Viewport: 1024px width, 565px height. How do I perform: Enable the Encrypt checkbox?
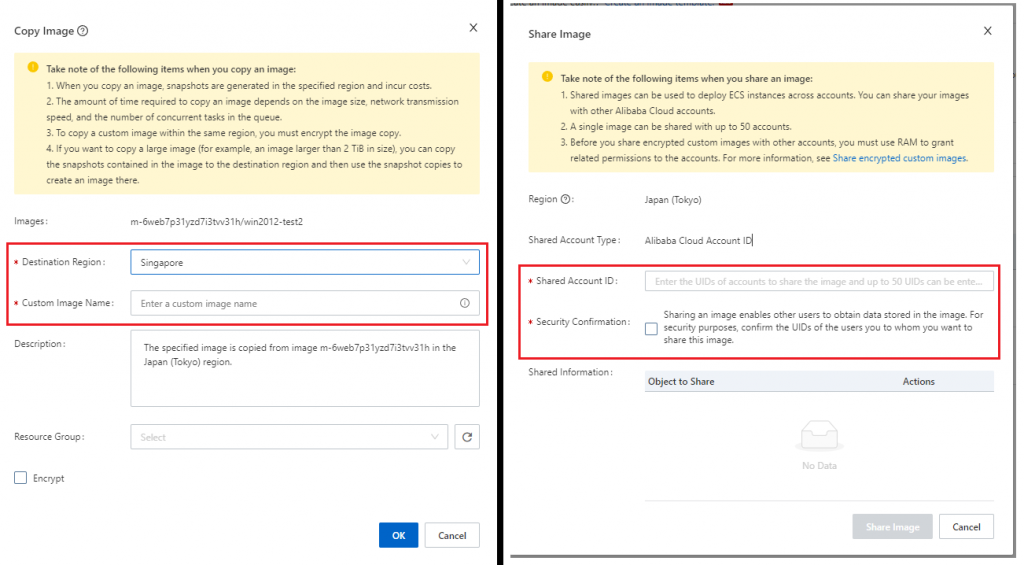tap(21, 478)
